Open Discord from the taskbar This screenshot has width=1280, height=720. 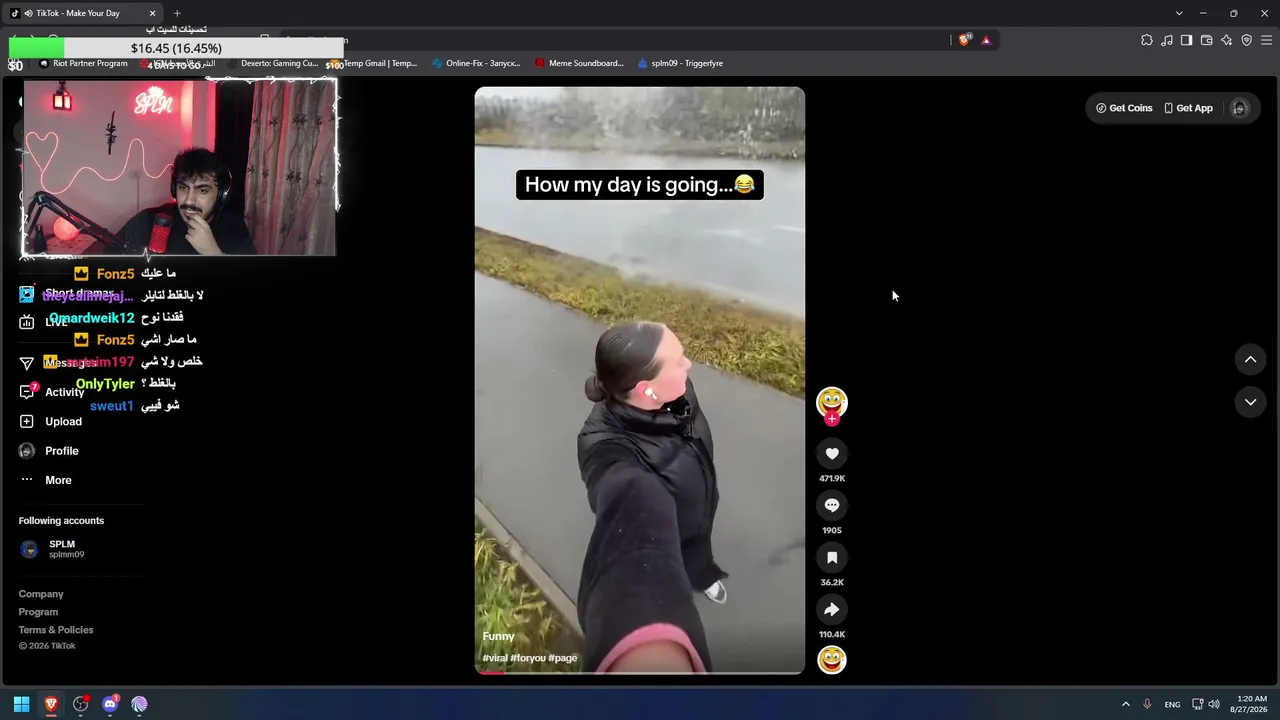tap(110, 704)
